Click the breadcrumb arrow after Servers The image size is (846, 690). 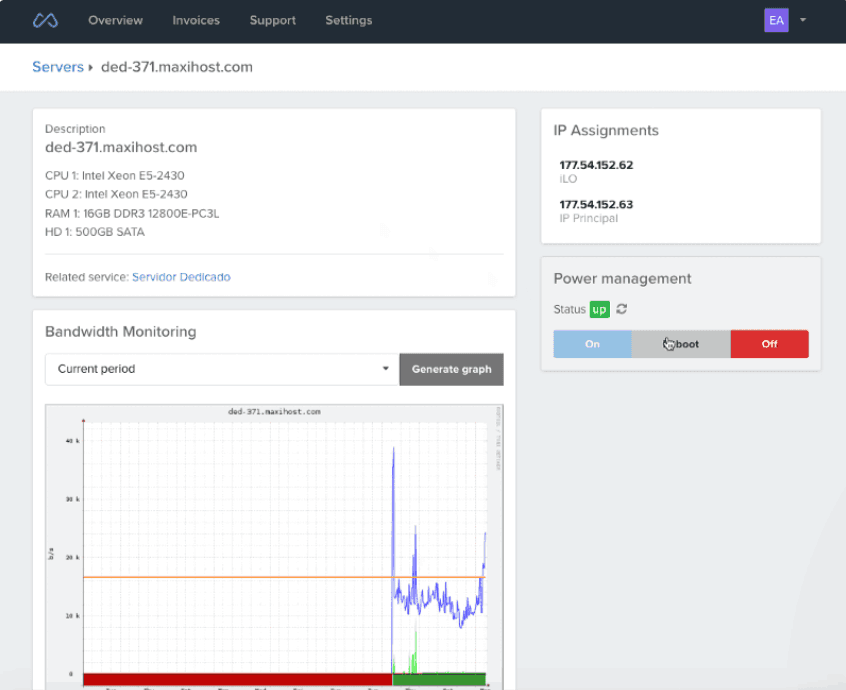pos(89,67)
